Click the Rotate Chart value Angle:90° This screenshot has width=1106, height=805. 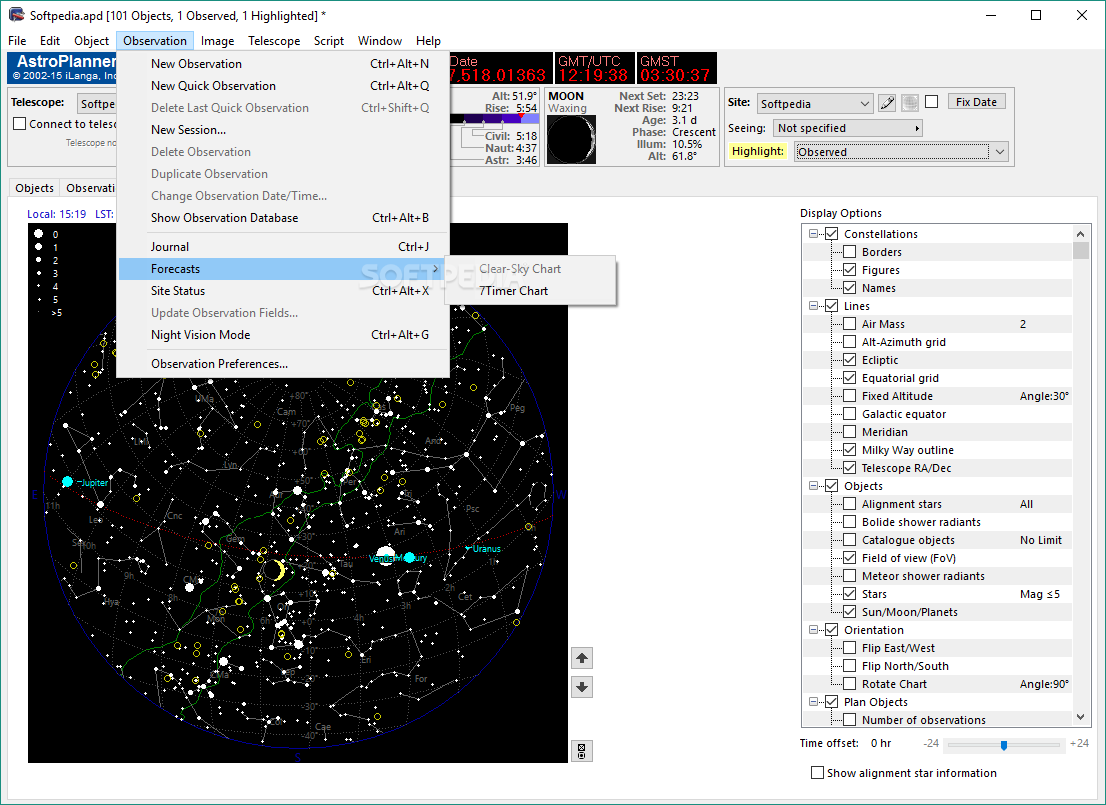coord(1044,684)
